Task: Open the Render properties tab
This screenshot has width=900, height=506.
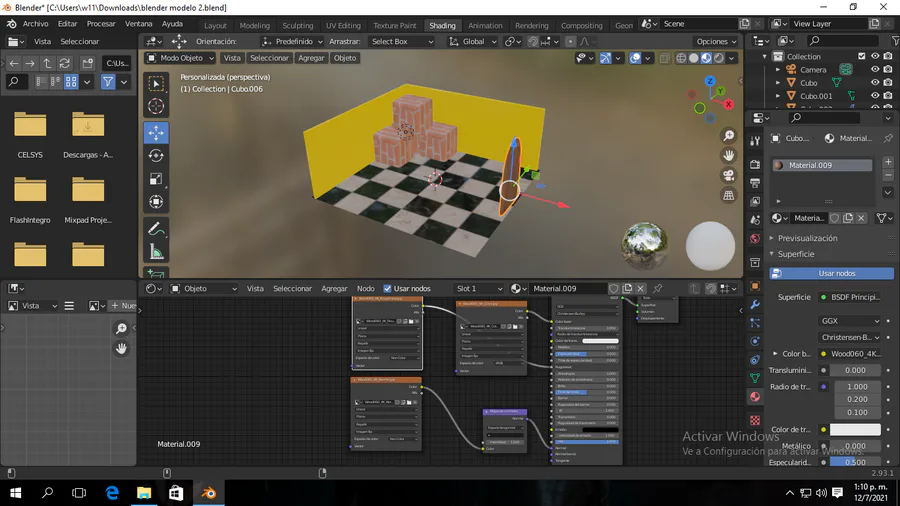Action: tap(755, 165)
